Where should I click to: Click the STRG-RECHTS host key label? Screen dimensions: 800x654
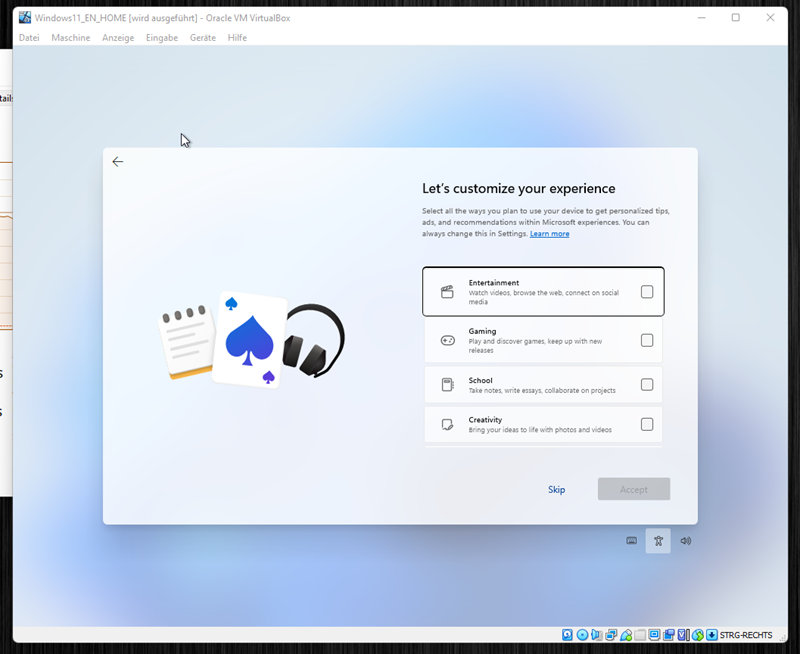pos(746,635)
